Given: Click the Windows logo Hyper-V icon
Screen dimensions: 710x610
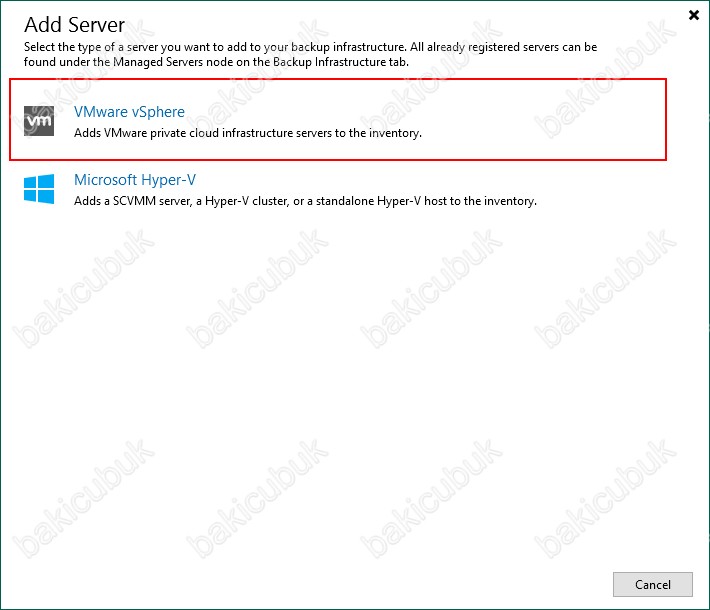Looking at the screenshot, I should [x=39, y=189].
